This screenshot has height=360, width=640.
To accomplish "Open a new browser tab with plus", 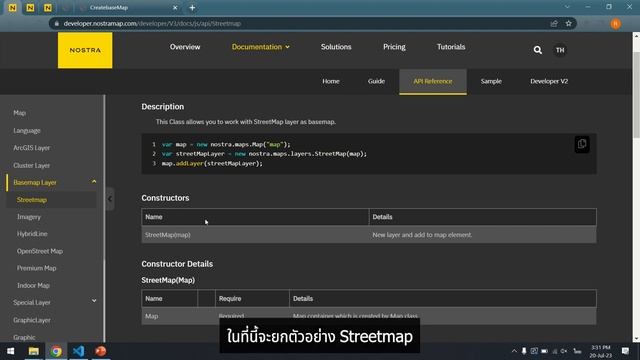I will click(192, 7).
